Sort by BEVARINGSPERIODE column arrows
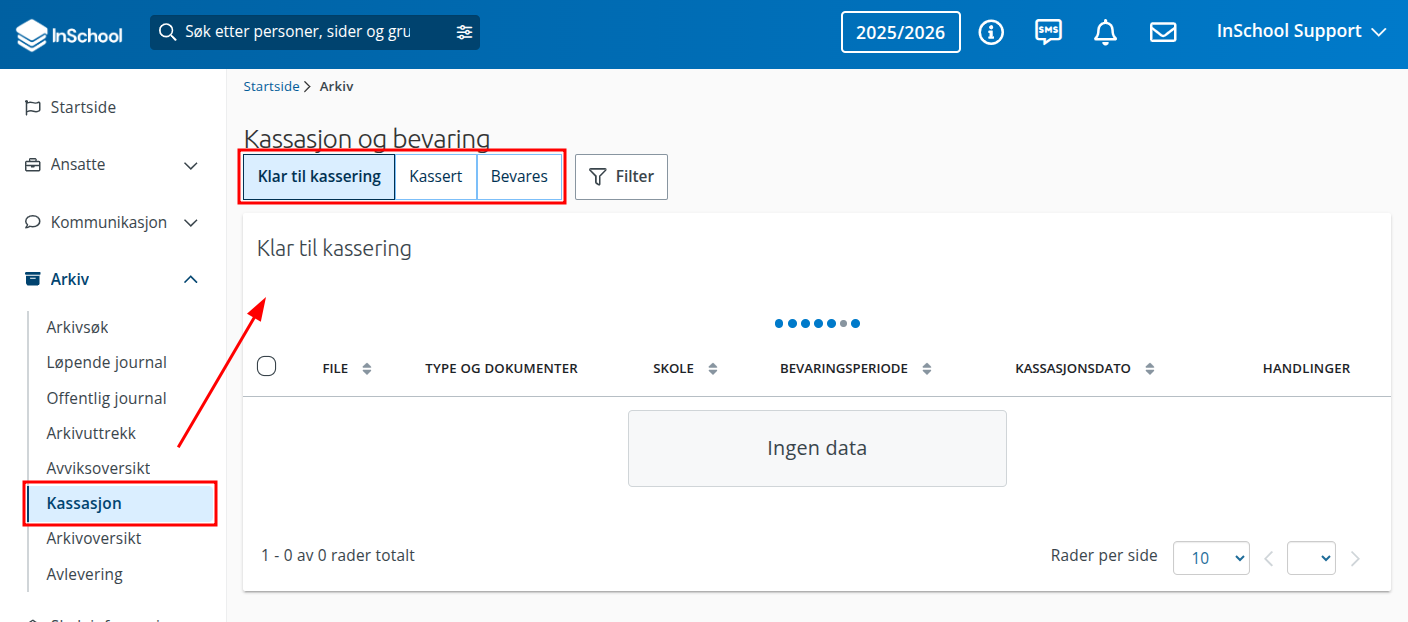Image resolution: width=1408 pixels, height=622 pixels. tap(927, 369)
